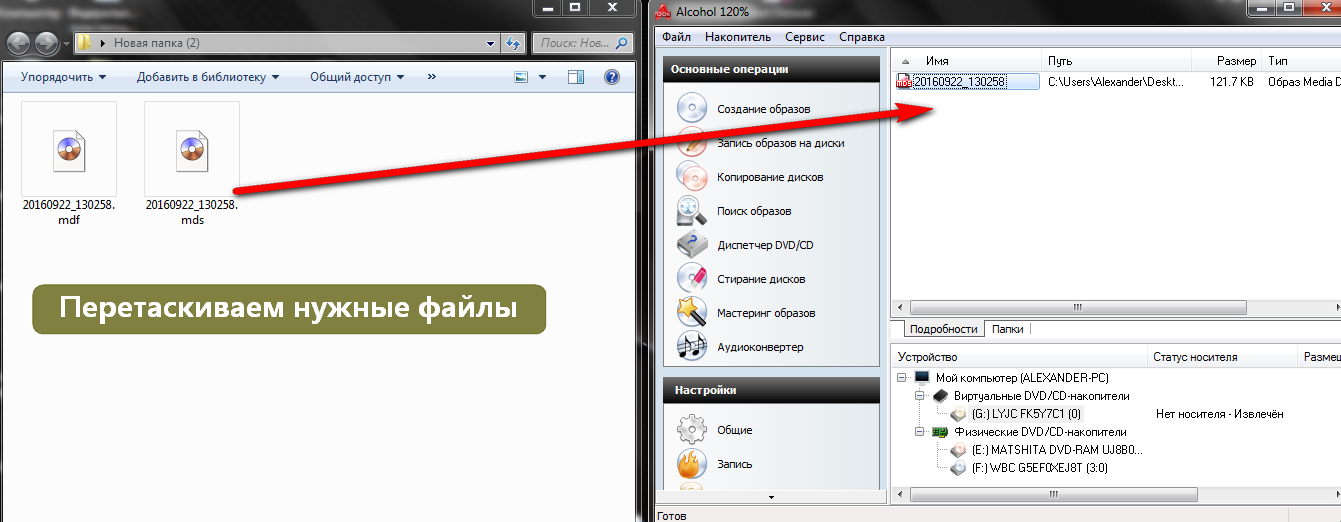This screenshot has height=522, width=1341.
Task: Click Новая папка (2) address bar
Action: tap(286, 44)
